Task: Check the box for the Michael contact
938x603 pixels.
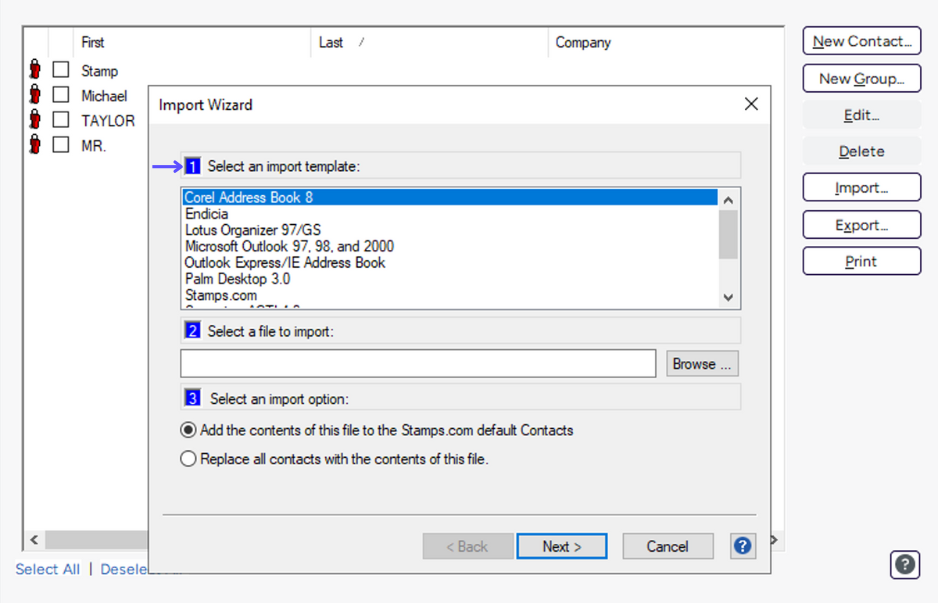Action: click(x=60, y=95)
